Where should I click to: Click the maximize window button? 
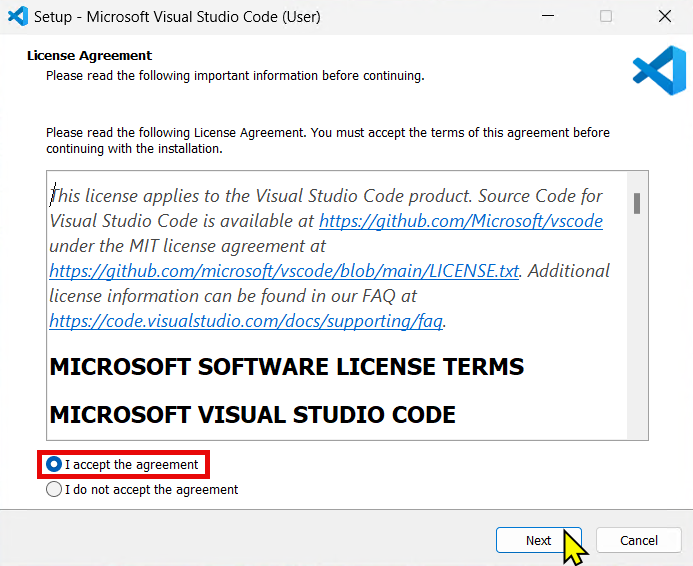(x=606, y=17)
